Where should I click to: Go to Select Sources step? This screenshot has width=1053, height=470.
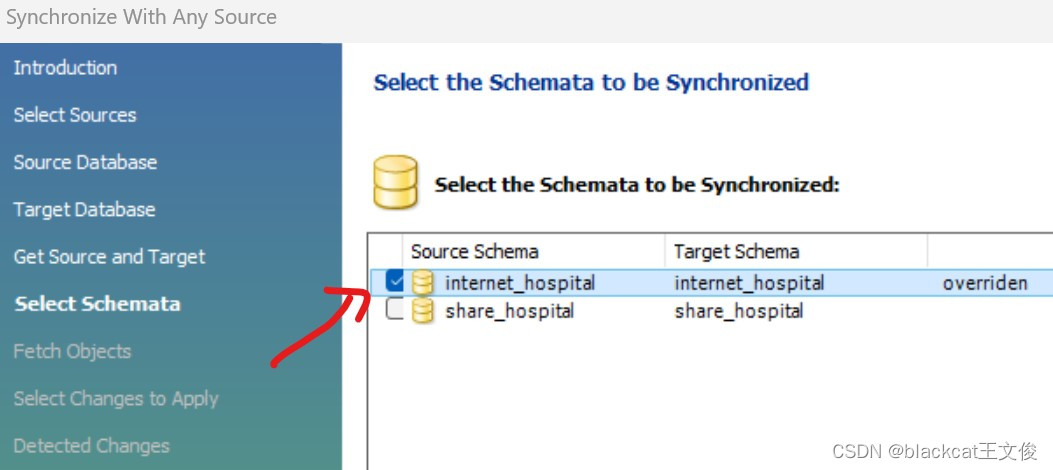click(75, 115)
